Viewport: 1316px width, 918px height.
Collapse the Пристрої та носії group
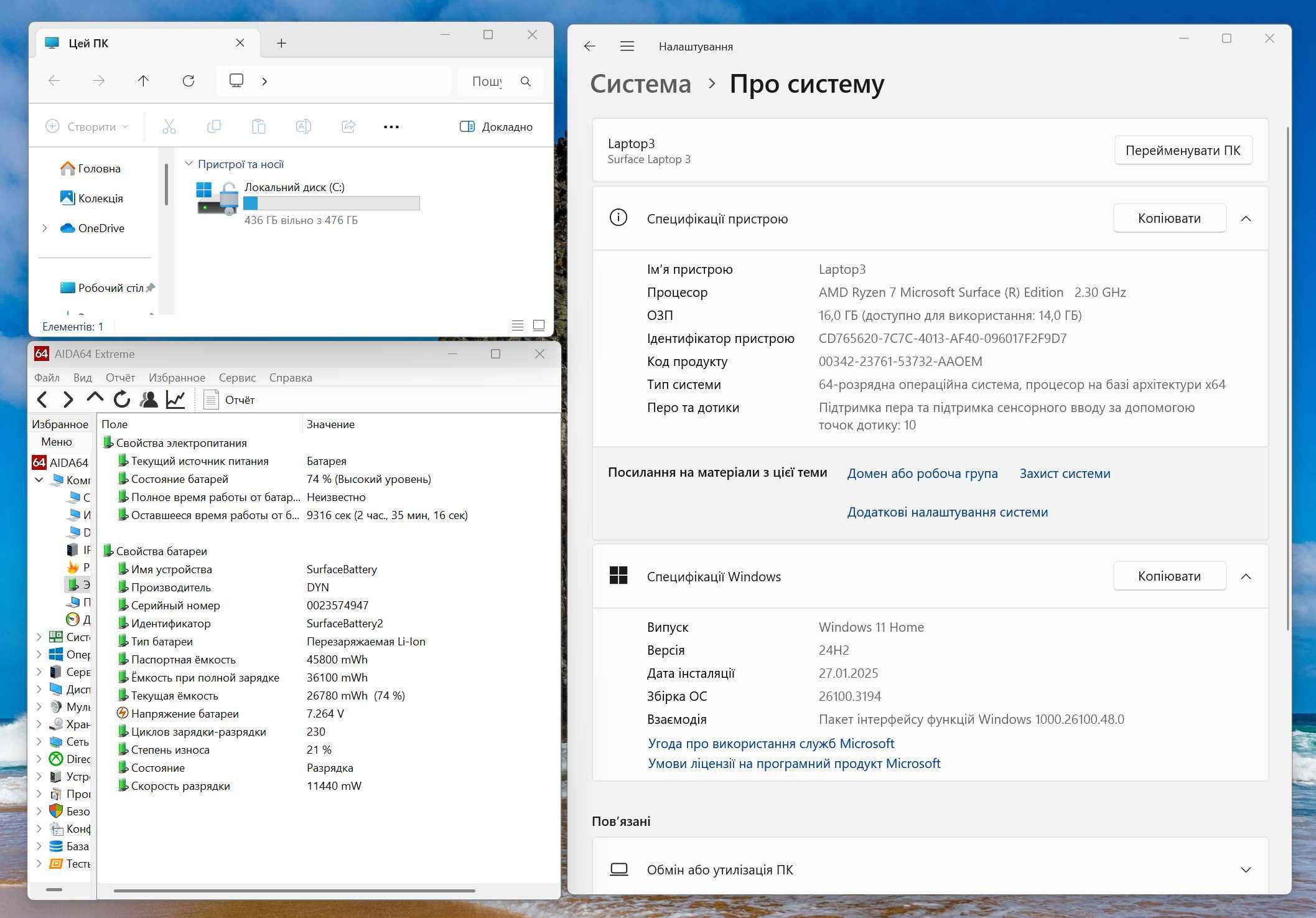point(189,164)
